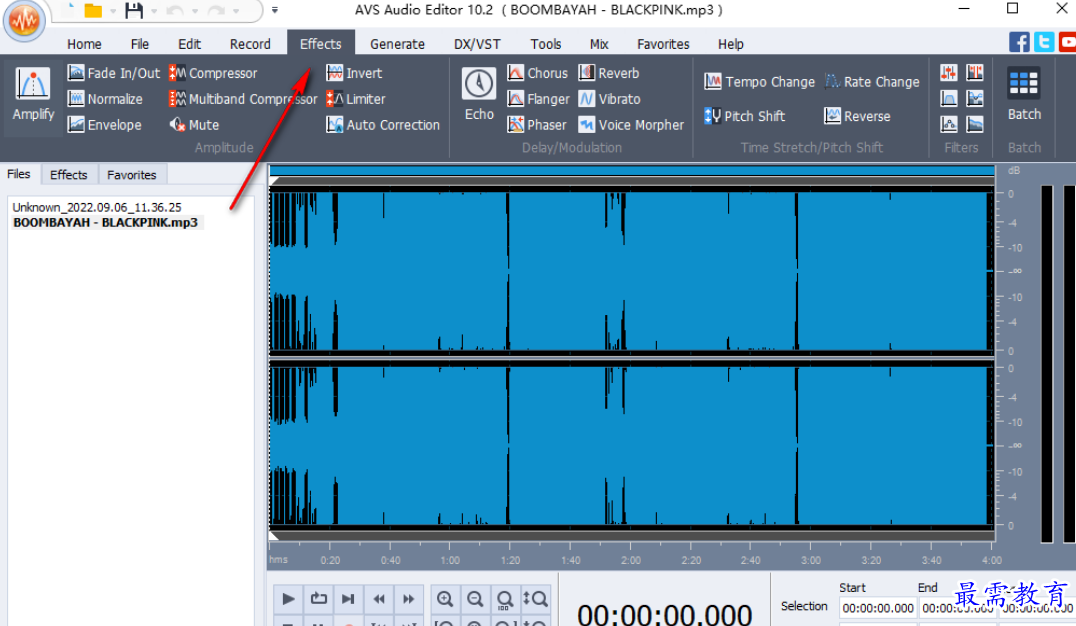Expand the undo history dropdown arrow
The image size is (1076, 626).
point(195,11)
